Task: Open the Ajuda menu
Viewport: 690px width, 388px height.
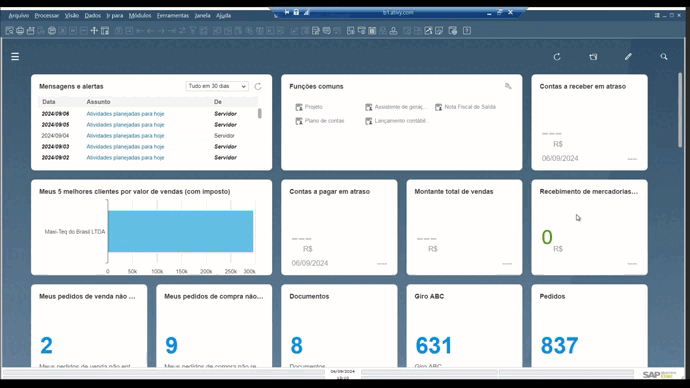Action: pyautogui.click(x=224, y=15)
